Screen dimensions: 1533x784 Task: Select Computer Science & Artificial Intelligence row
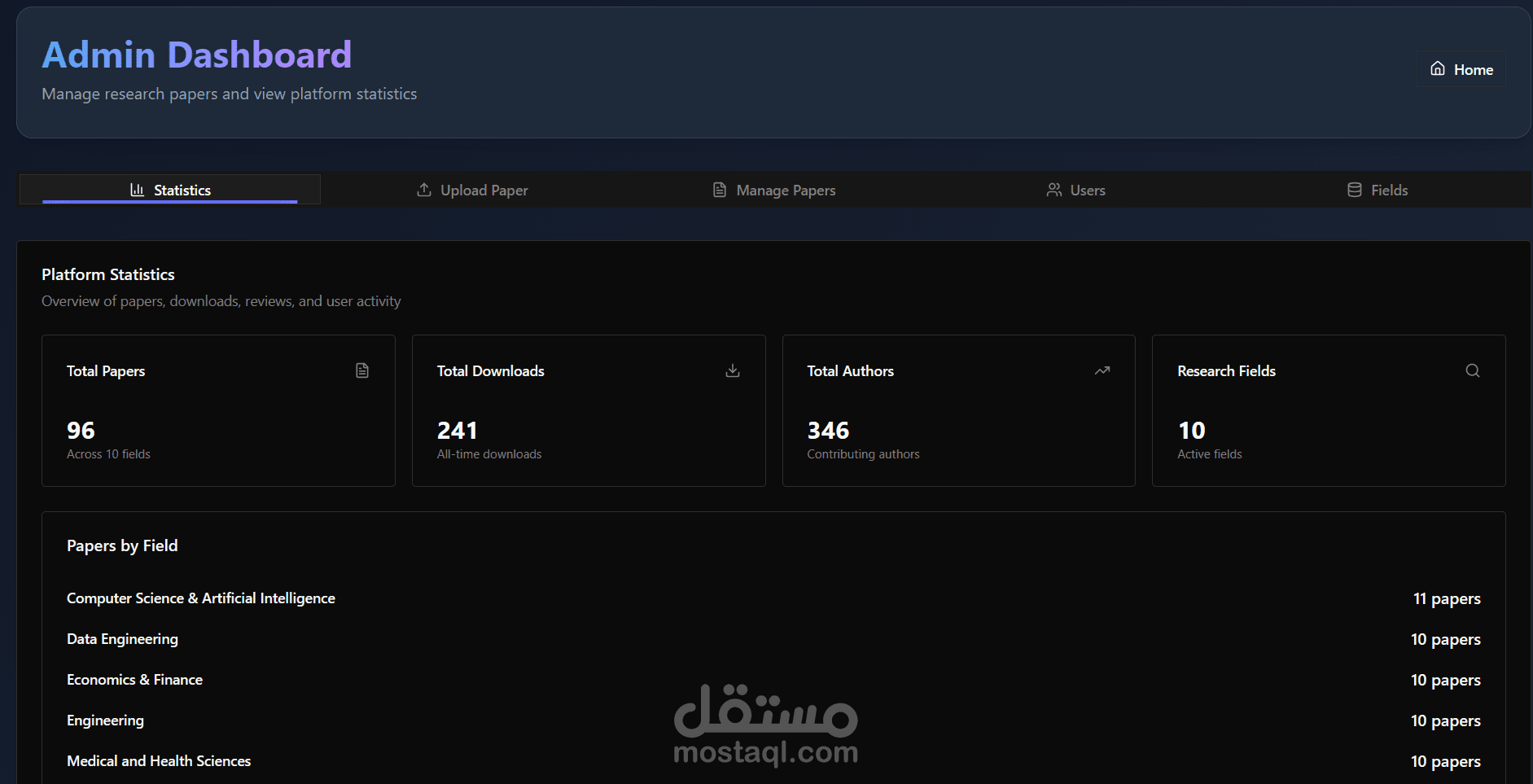click(773, 598)
